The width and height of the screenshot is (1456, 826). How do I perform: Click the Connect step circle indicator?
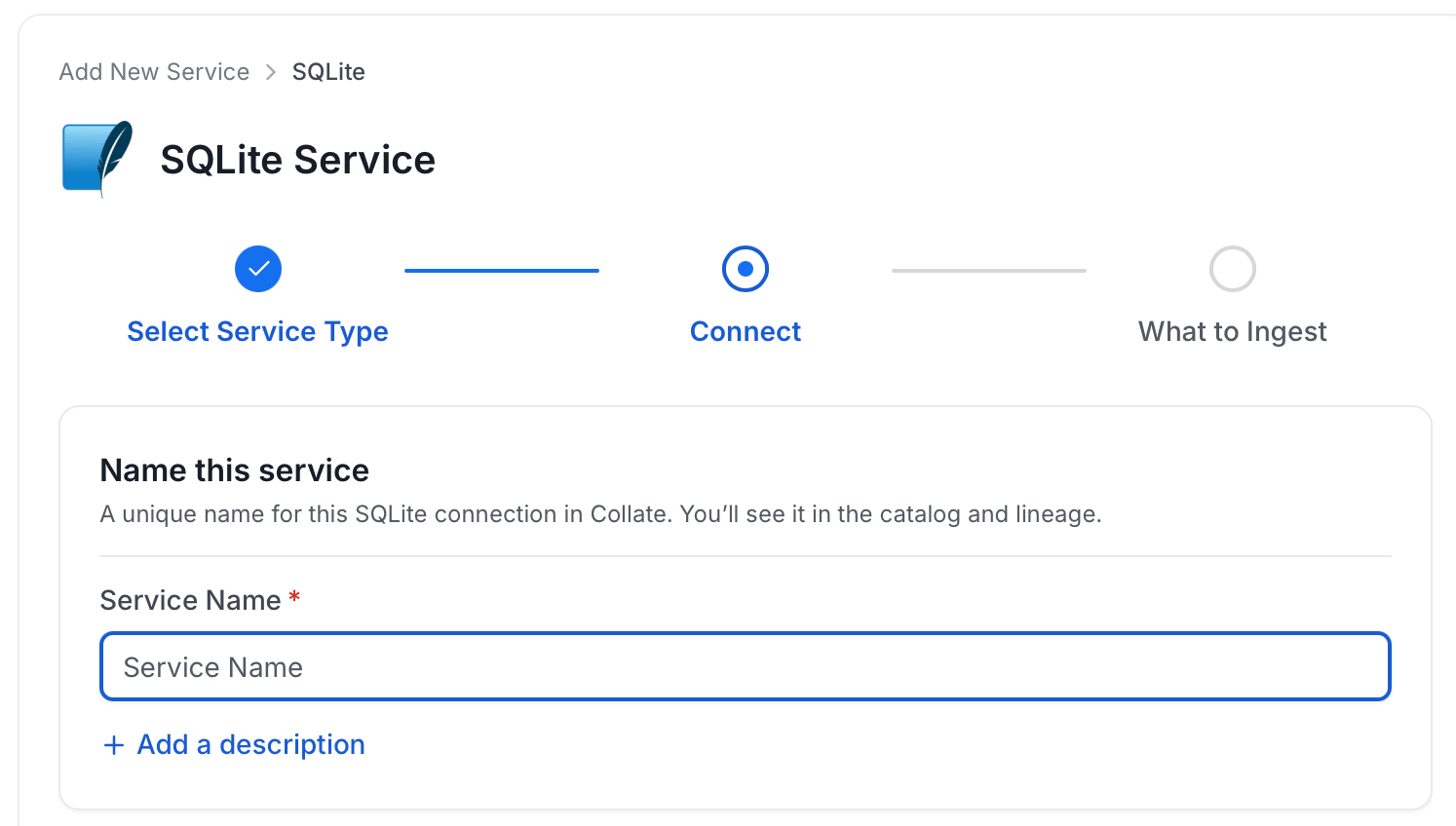(x=746, y=269)
